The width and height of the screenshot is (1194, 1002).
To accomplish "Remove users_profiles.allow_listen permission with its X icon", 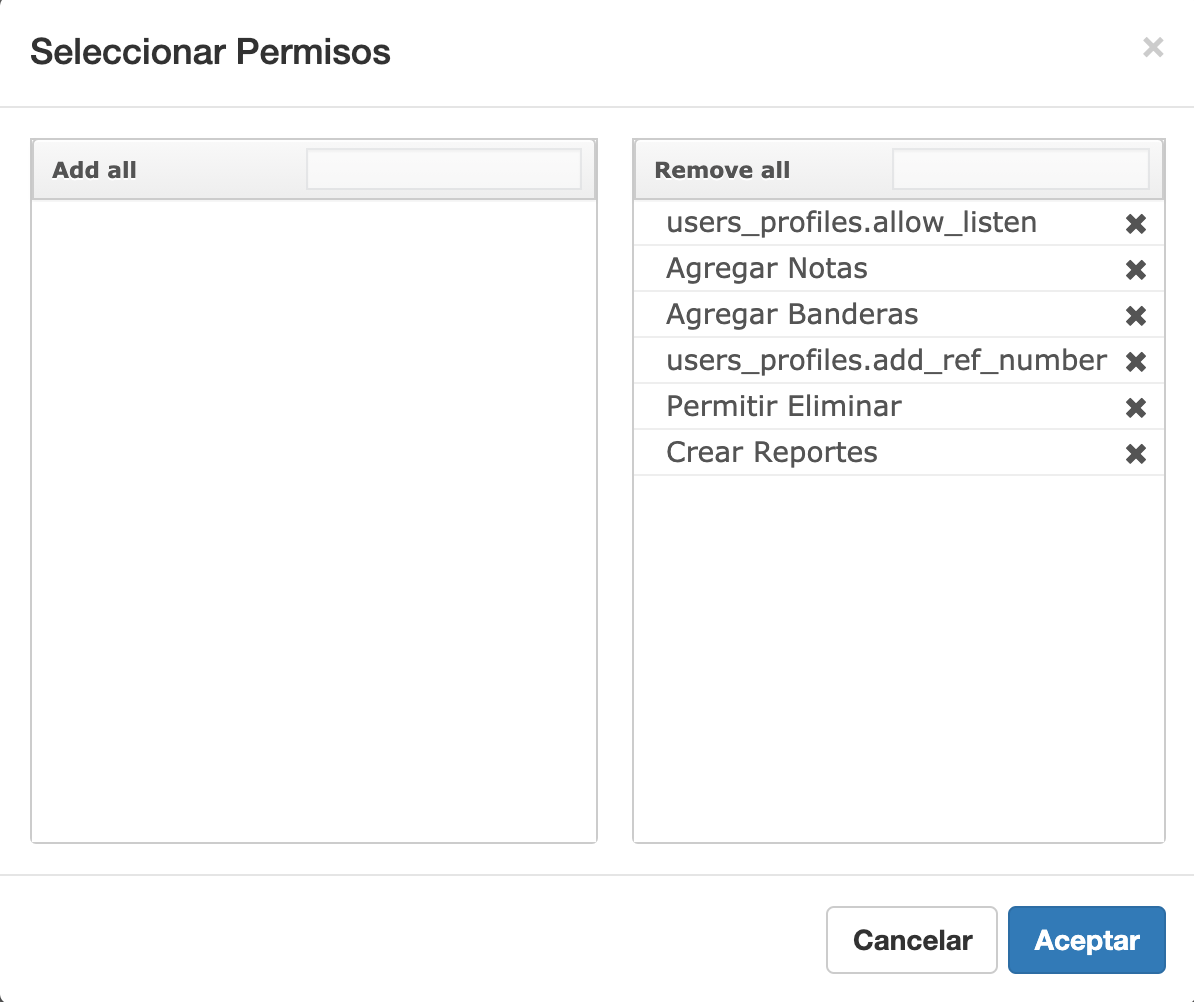I will tap(1135, 224).
